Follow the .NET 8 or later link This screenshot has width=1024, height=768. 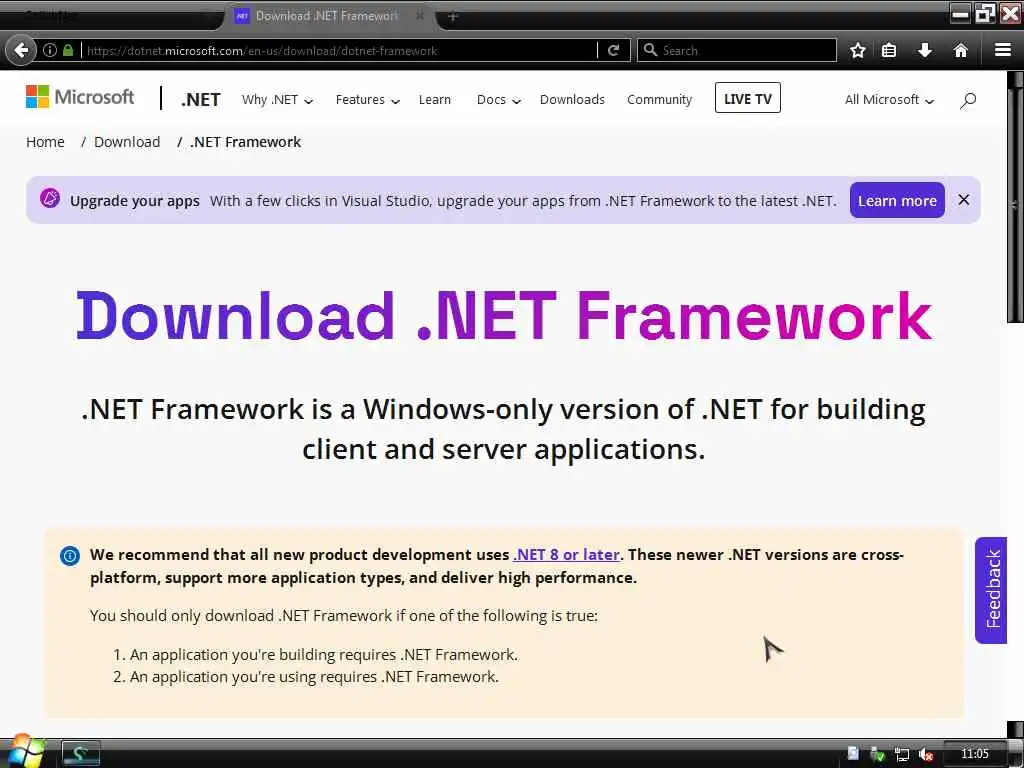click(x=566, y=554)
